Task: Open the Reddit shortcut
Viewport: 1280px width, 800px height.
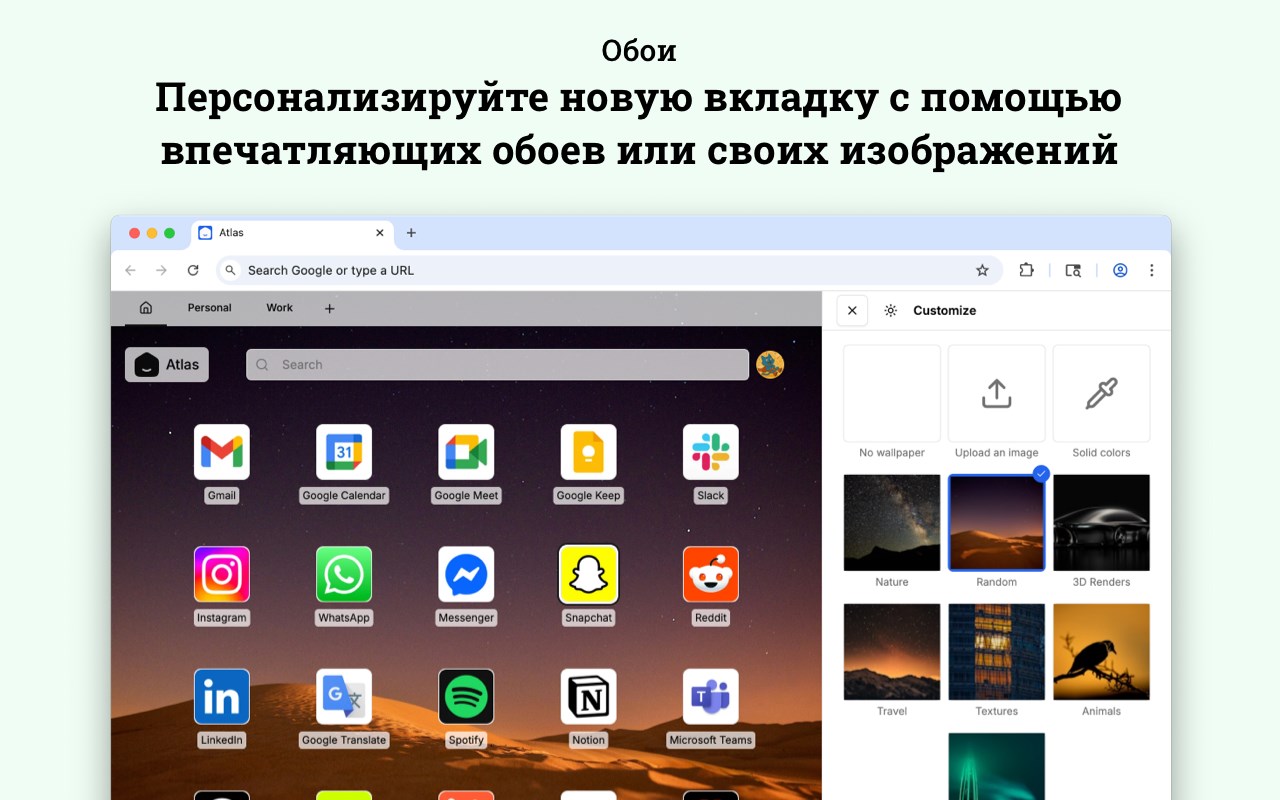Action: pos(711,574)
